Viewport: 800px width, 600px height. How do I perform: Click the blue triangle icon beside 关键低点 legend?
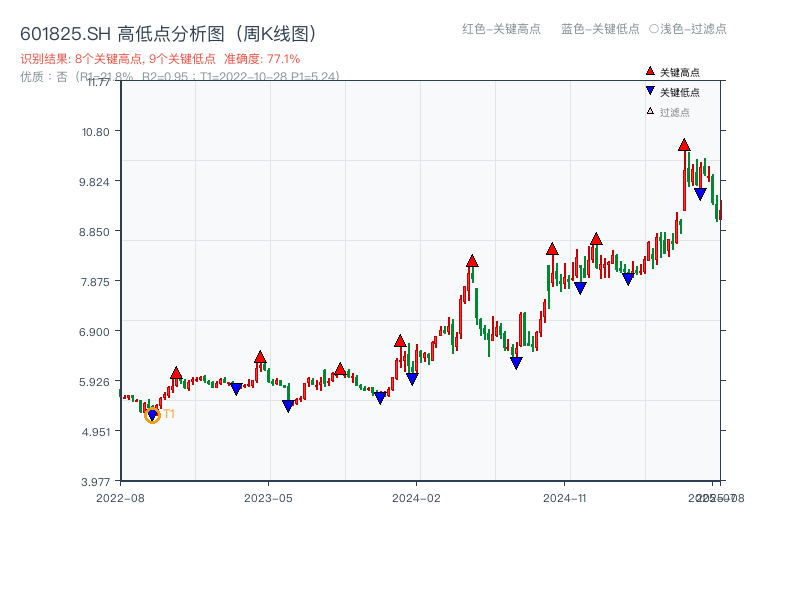[x=650, y=91]
